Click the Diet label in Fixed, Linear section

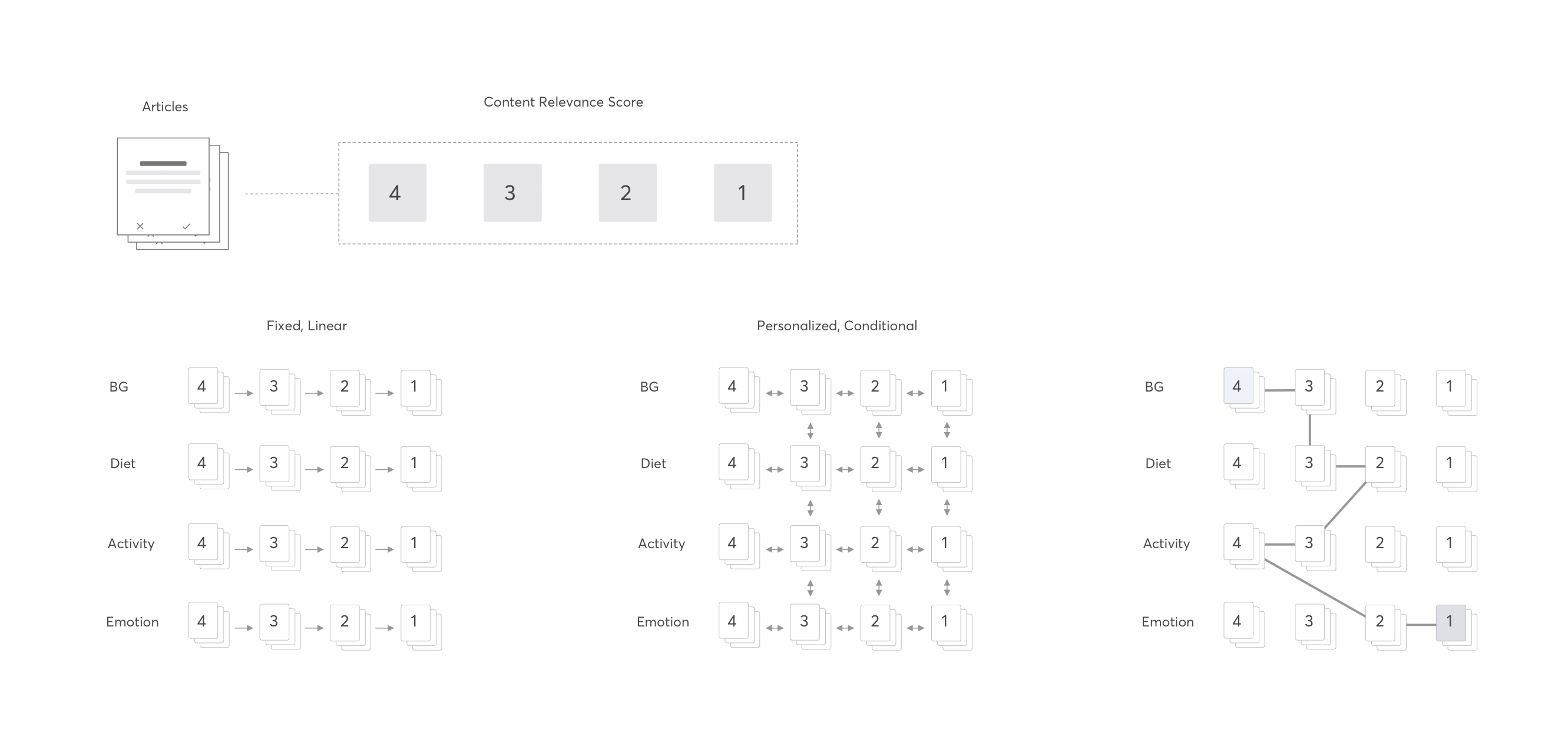point(123,463)
